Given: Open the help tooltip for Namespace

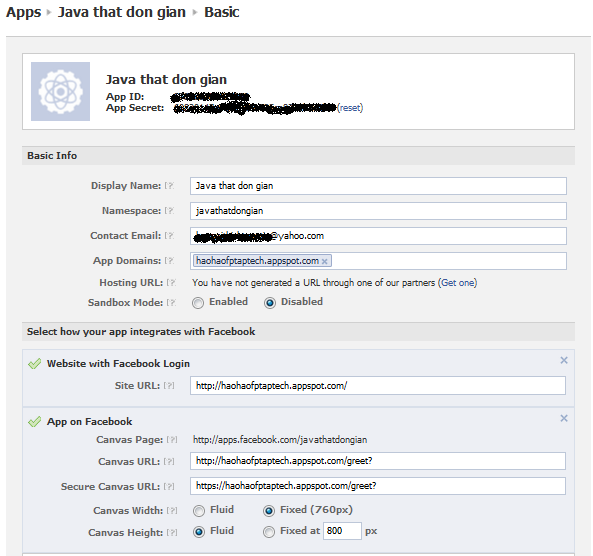Looking at the screenshot, I should (x=169, y=211).
